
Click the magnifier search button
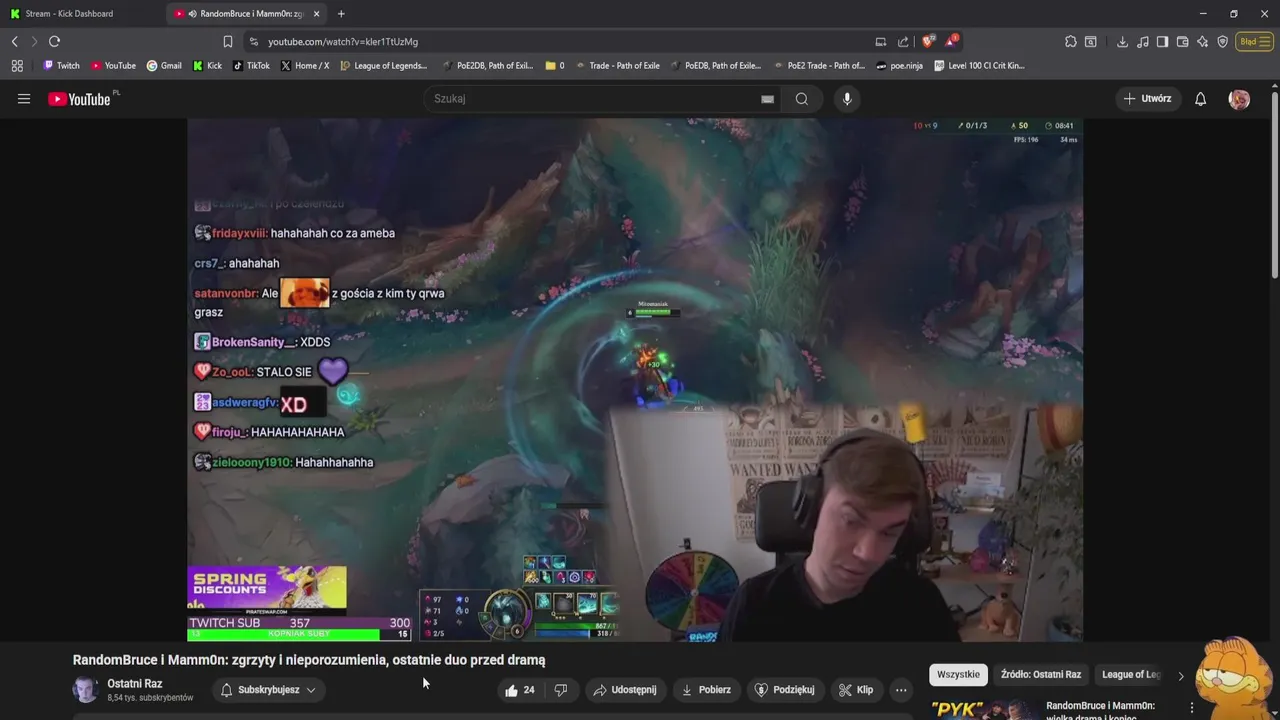(802, 99)
